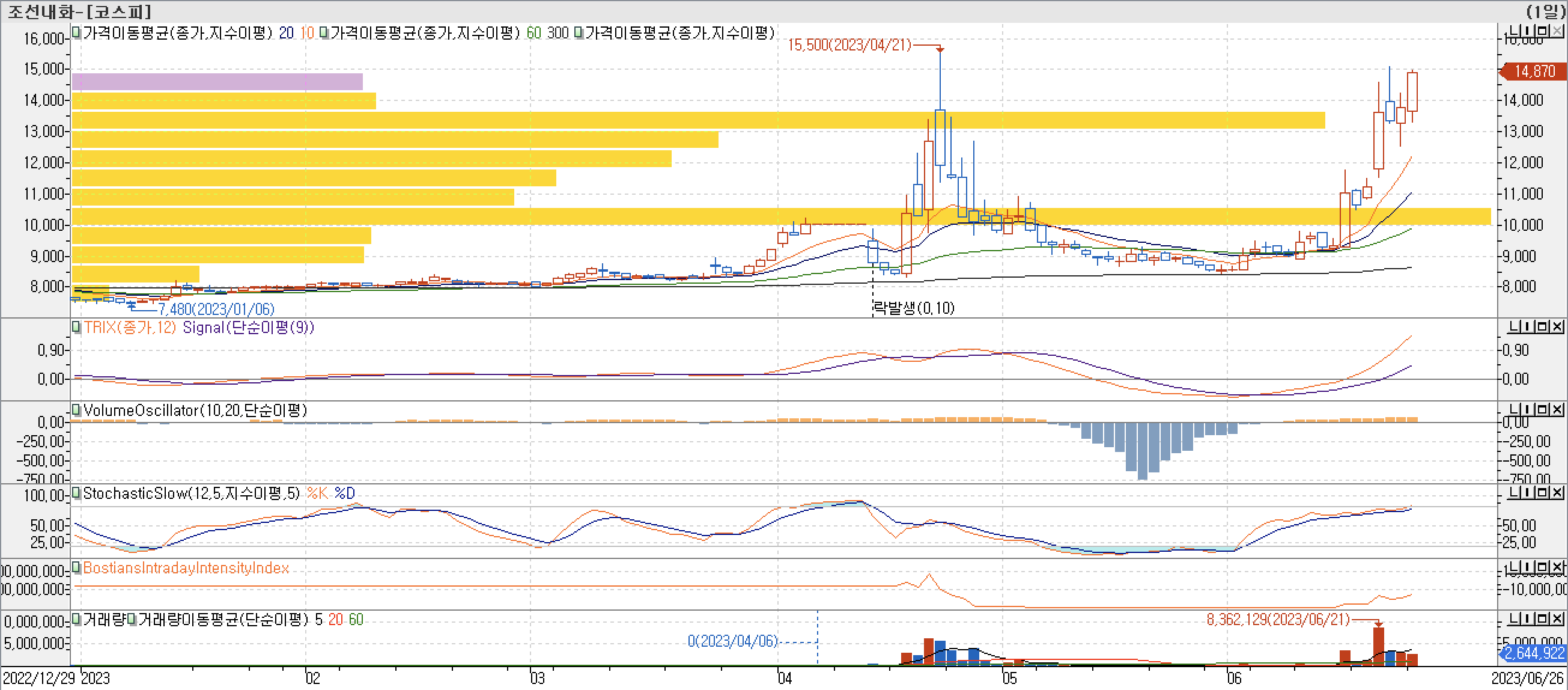Click the L-shaped icon in the price chart panel
This screenshot has height=690, width=1568.
click(1513, 31)
